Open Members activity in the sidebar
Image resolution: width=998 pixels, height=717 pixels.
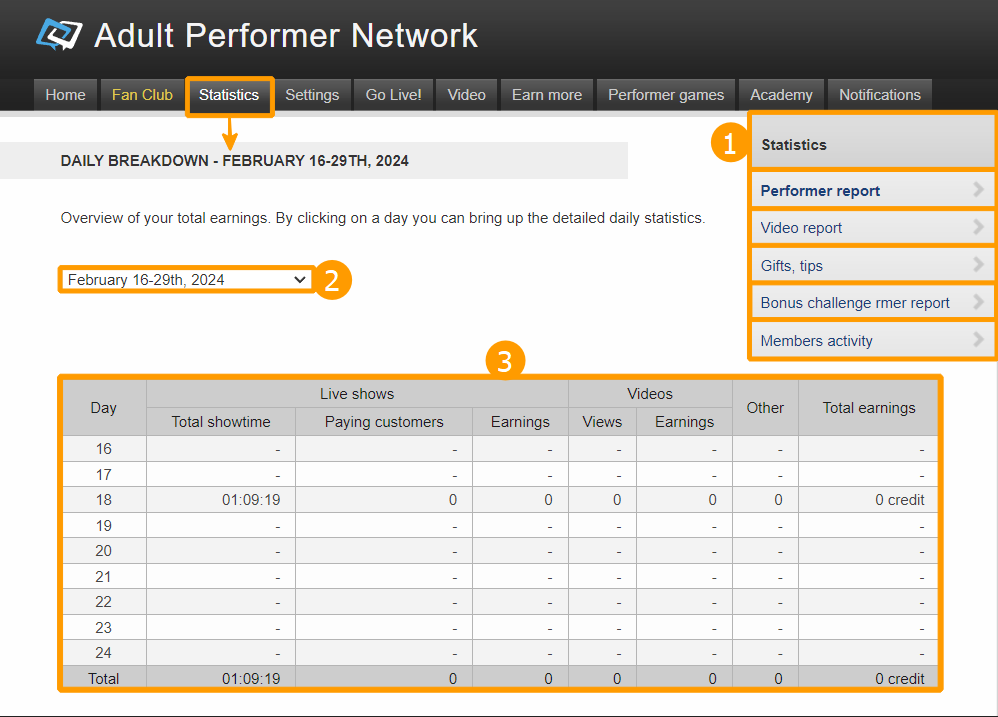tap(816, 341)
